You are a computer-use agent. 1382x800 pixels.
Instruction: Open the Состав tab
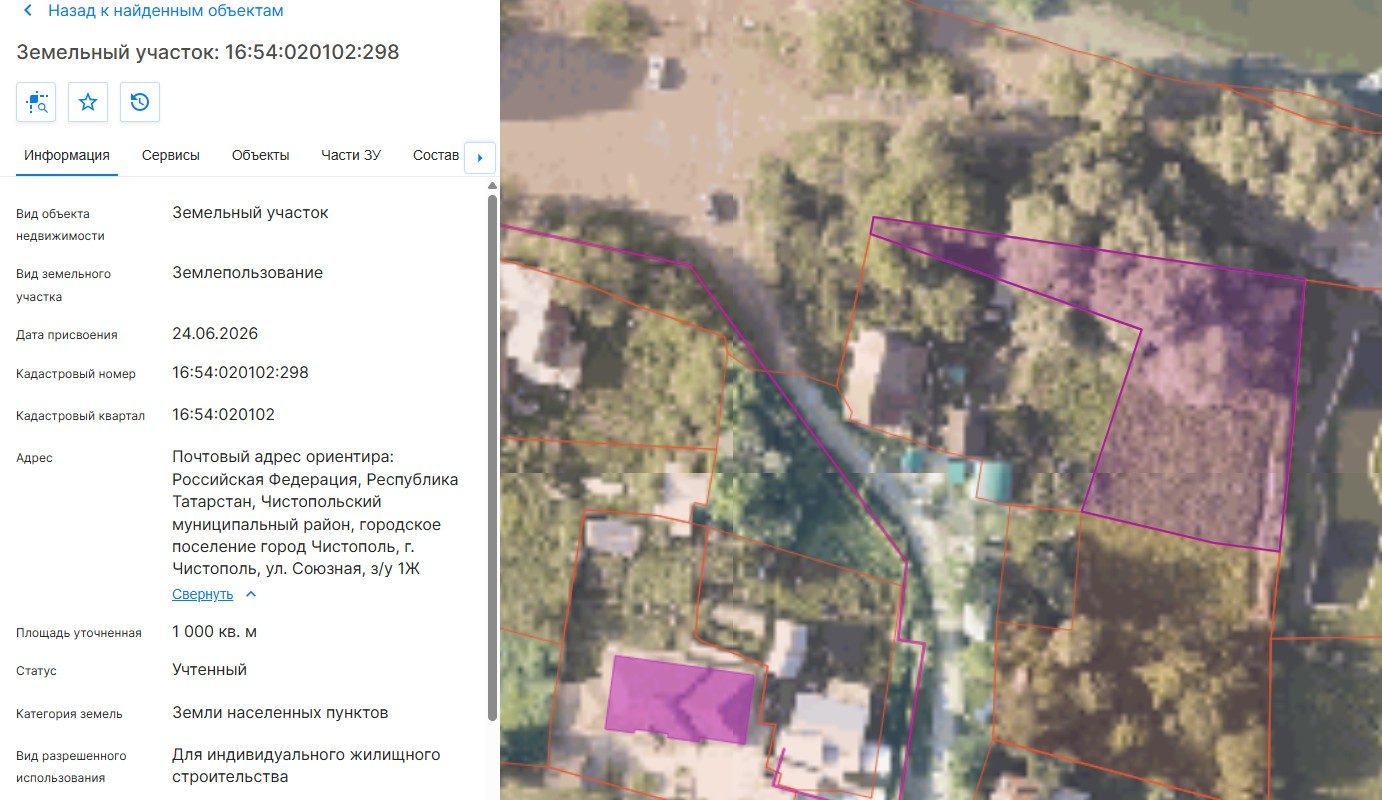point(436,156)
